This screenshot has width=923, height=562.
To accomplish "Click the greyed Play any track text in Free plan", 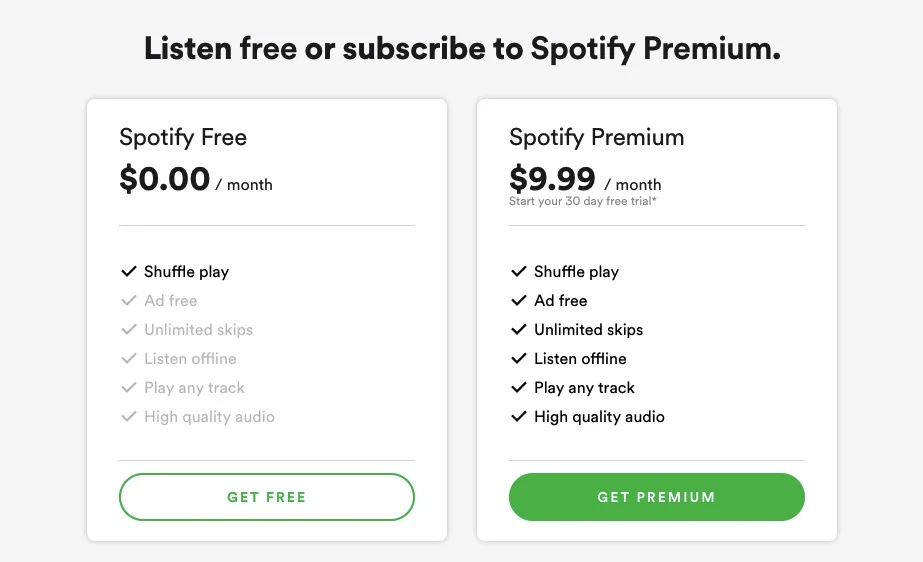I will 194,387.
